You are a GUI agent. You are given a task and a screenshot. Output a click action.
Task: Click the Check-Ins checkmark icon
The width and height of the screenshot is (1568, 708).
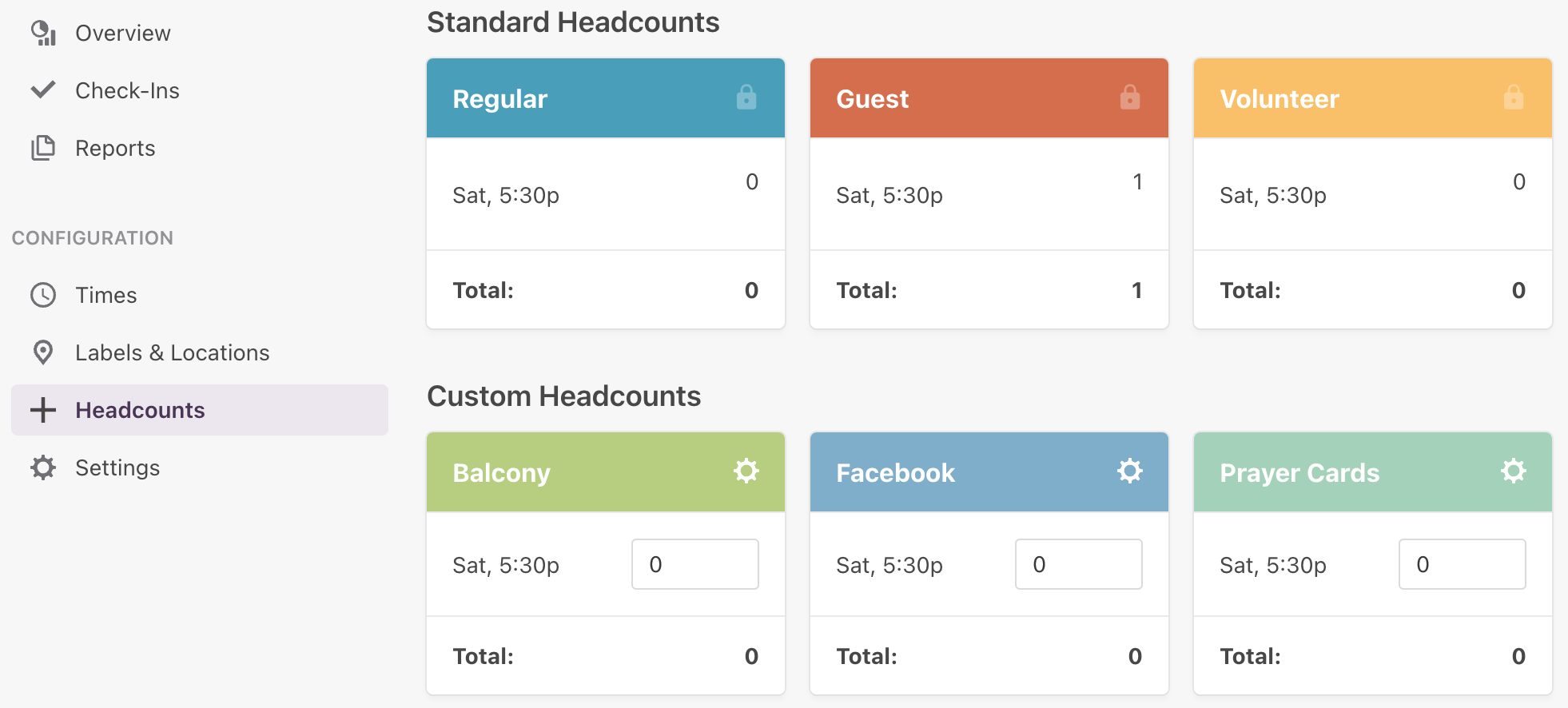coord(43,89)
